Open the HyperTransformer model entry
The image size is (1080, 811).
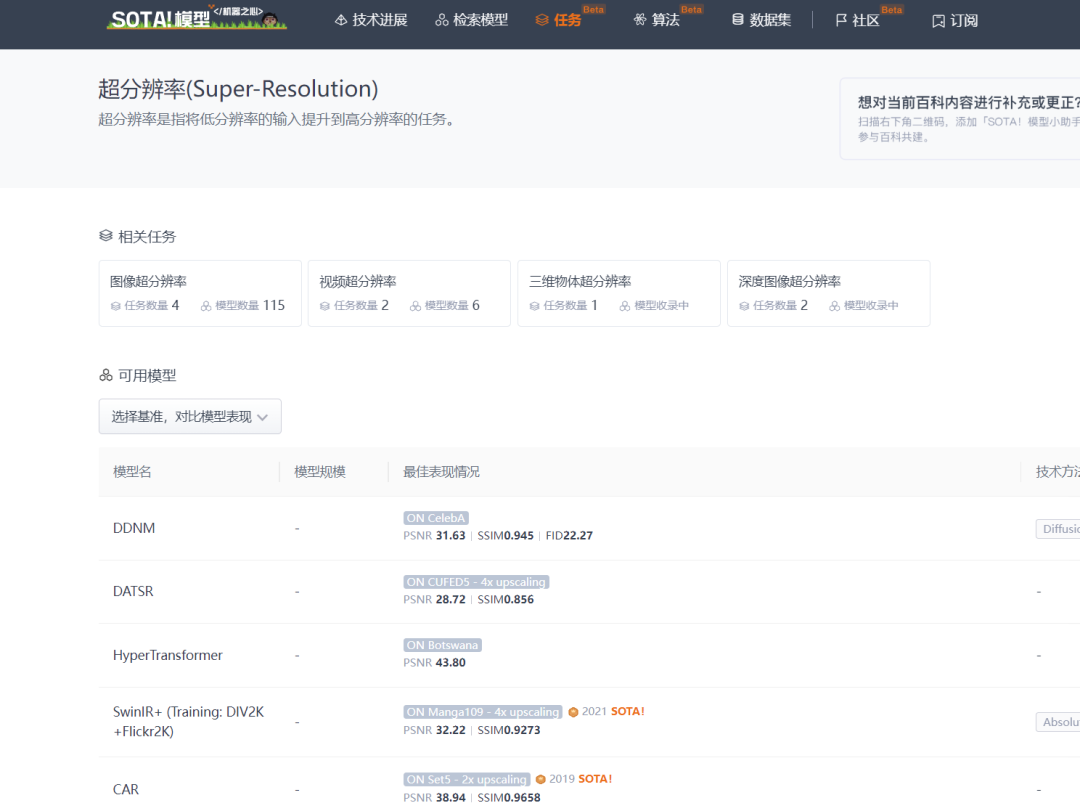(x=167, y=655)
